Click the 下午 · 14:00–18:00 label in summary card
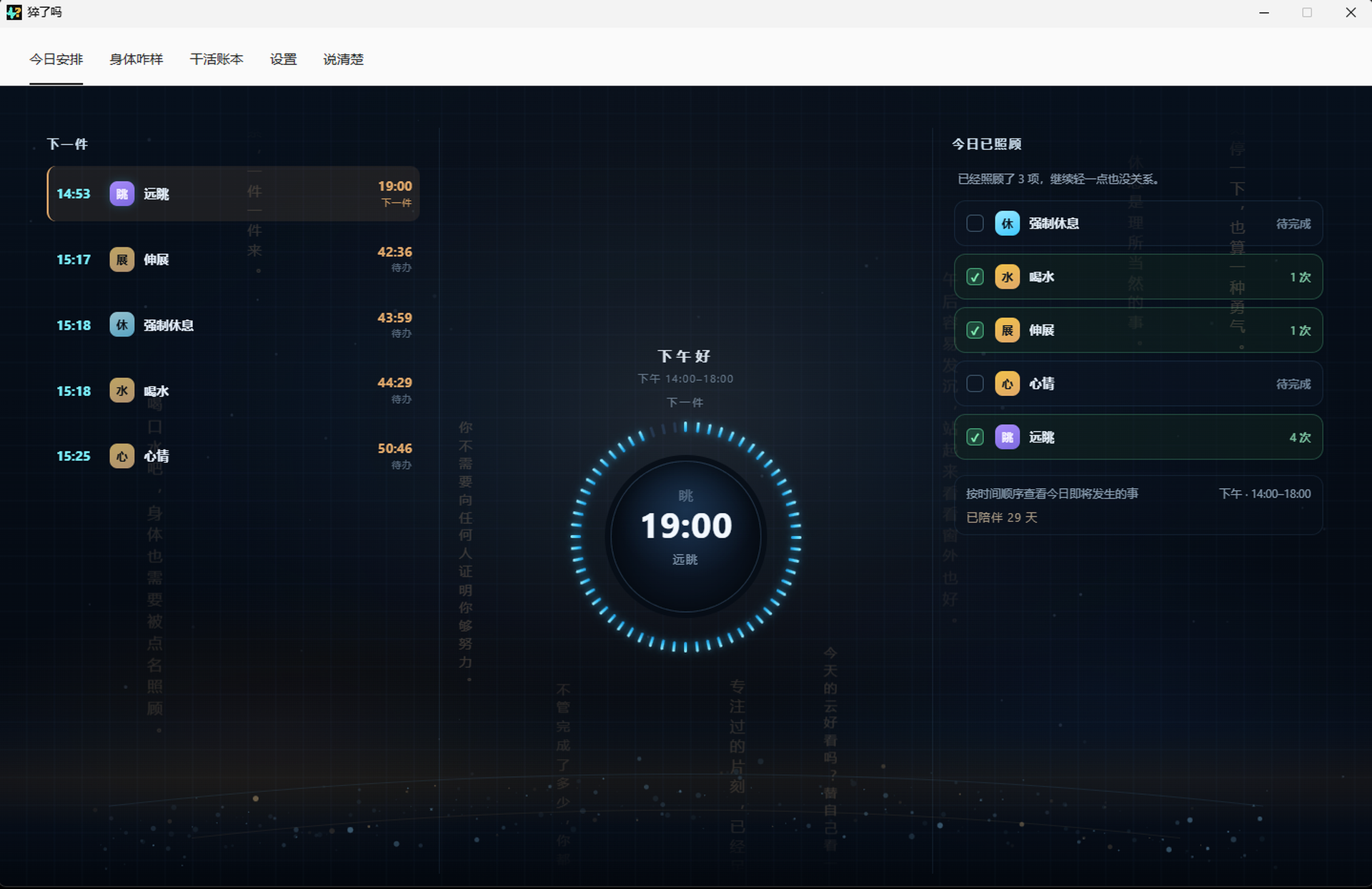1372x889 pixels. 1265,494
